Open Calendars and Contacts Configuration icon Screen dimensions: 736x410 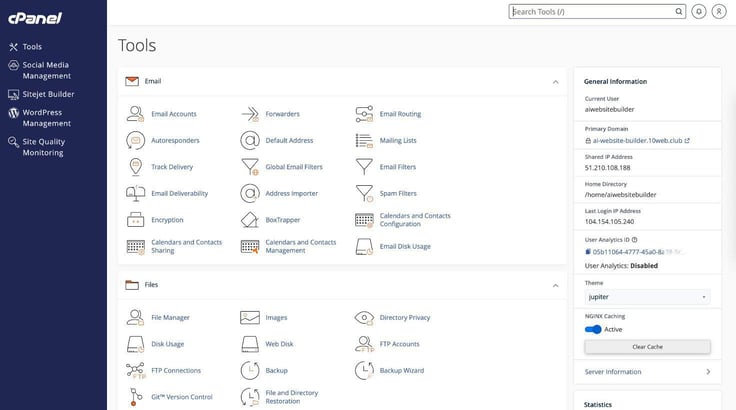point(364,220)
